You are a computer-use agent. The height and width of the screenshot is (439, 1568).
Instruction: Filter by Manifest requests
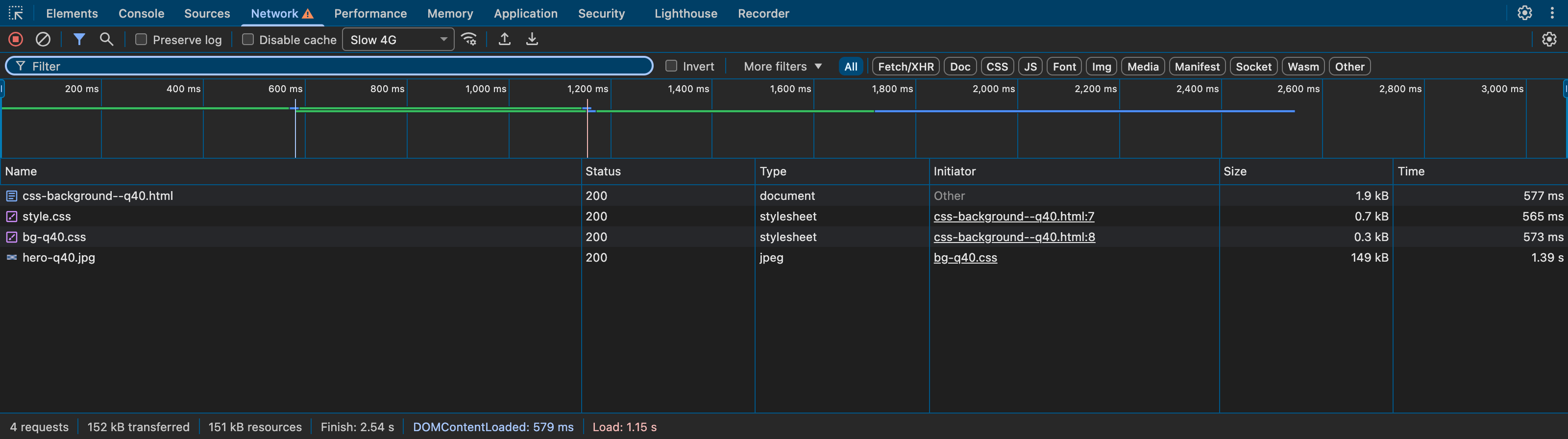point(1197,66)
